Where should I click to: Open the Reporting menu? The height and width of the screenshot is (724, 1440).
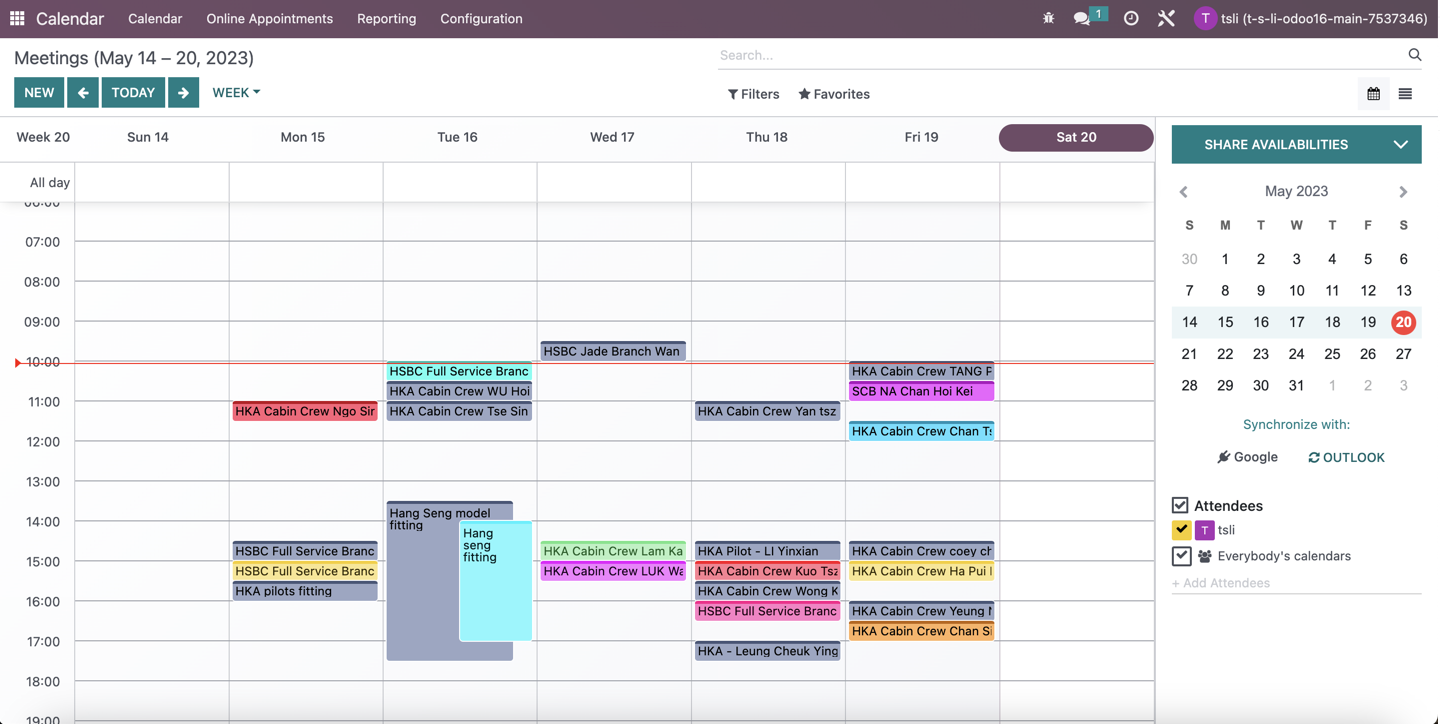386,18
